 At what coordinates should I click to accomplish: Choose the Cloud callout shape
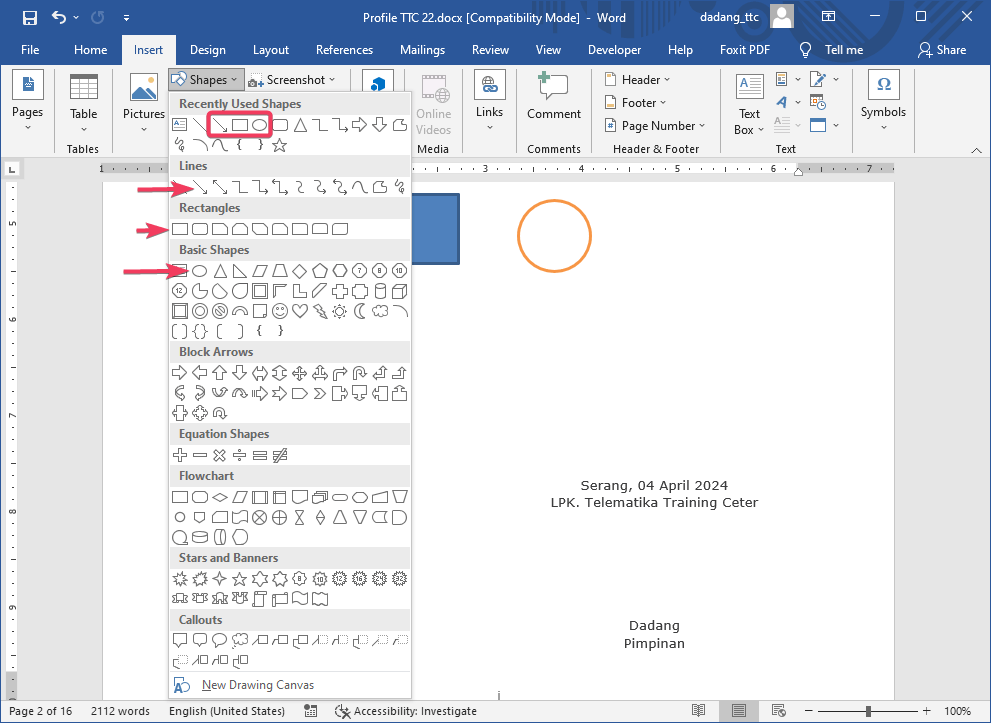240,641
